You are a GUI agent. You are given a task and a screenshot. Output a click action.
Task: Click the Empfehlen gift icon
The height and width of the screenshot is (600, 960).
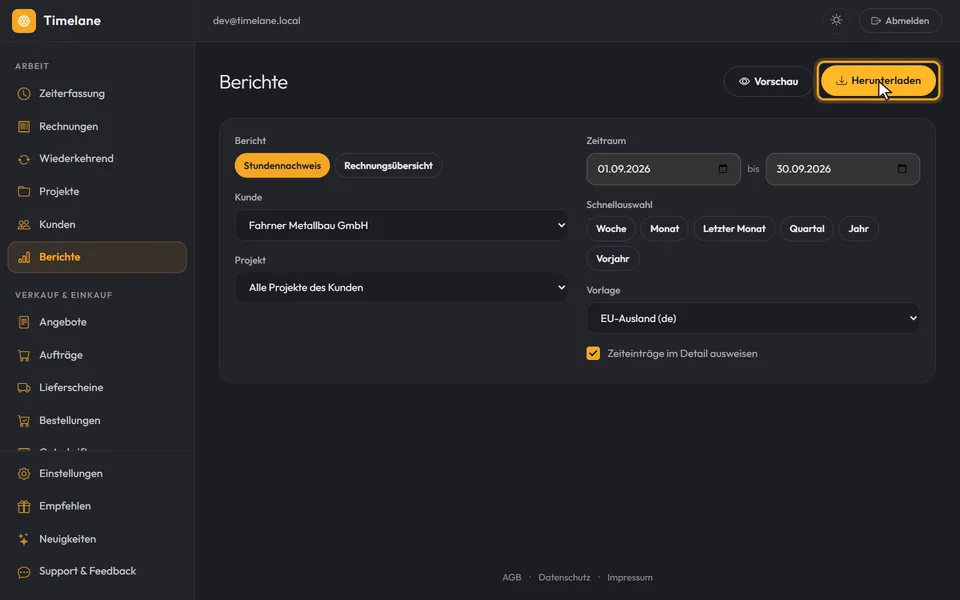24,506
